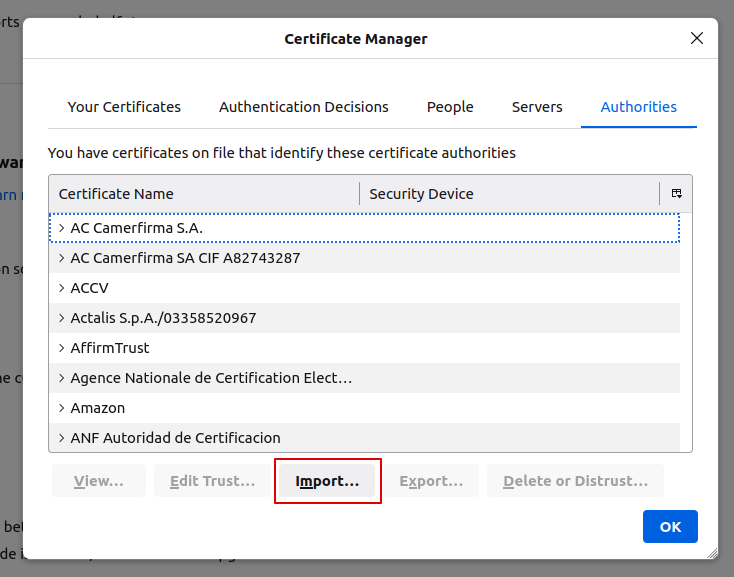This screenshot has width=734, height=577.
Task: Expand ANF Autoridad de Certificacion entry
Action: click(x=62, y=438)
